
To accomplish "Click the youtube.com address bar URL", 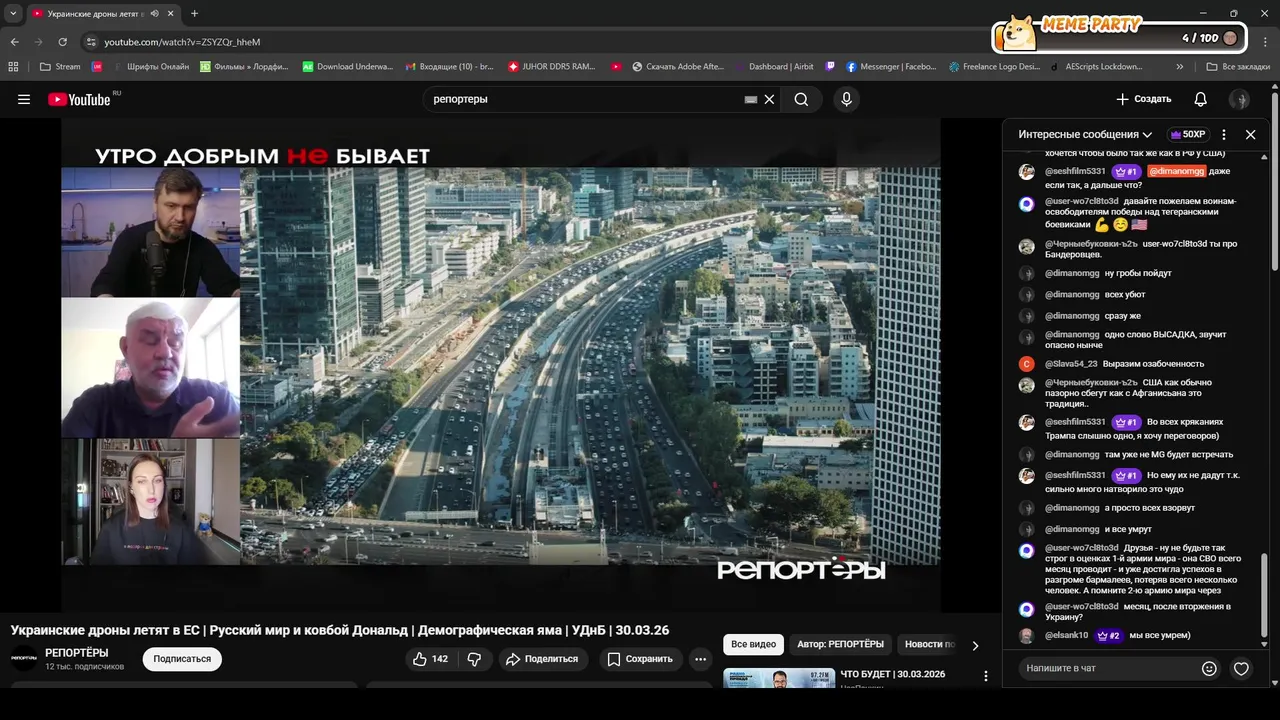I will [x=182, y=42].
